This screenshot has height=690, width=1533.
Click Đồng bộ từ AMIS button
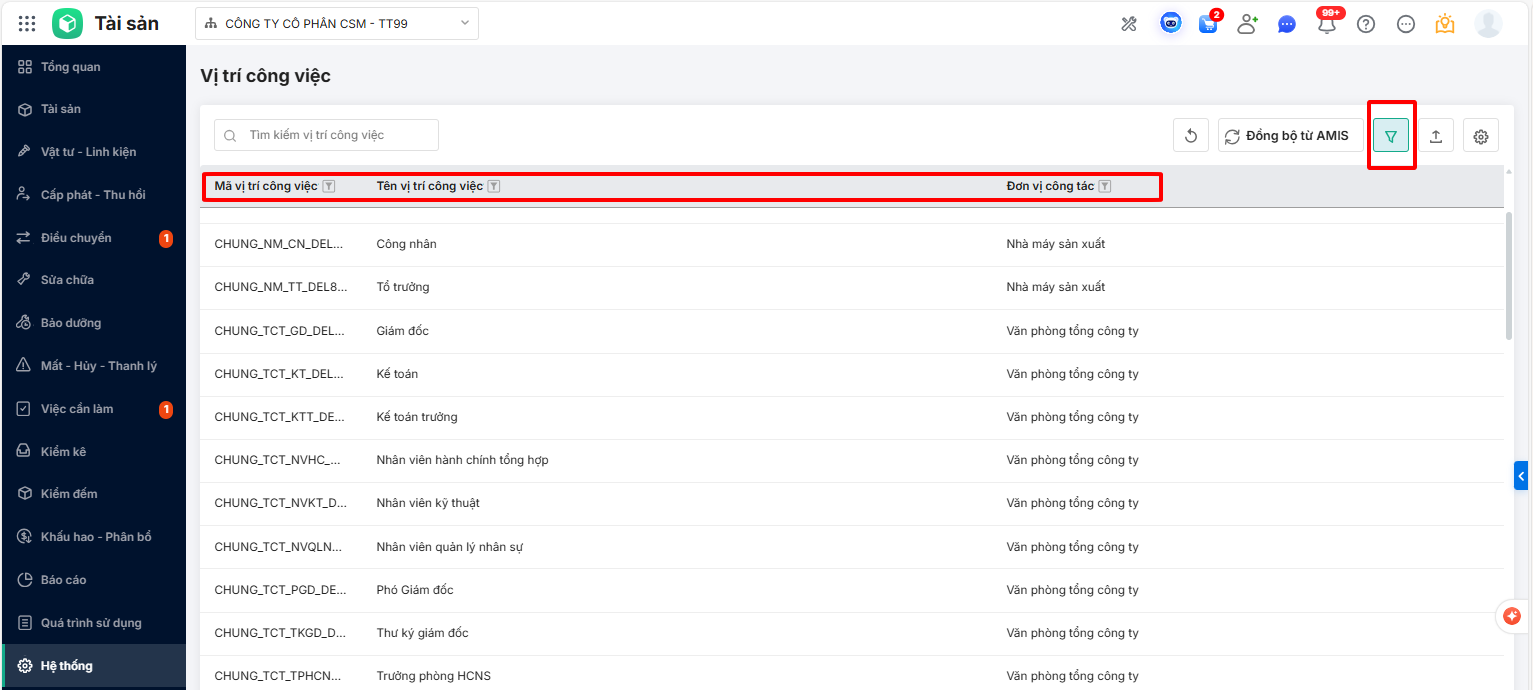point(1290,136)
